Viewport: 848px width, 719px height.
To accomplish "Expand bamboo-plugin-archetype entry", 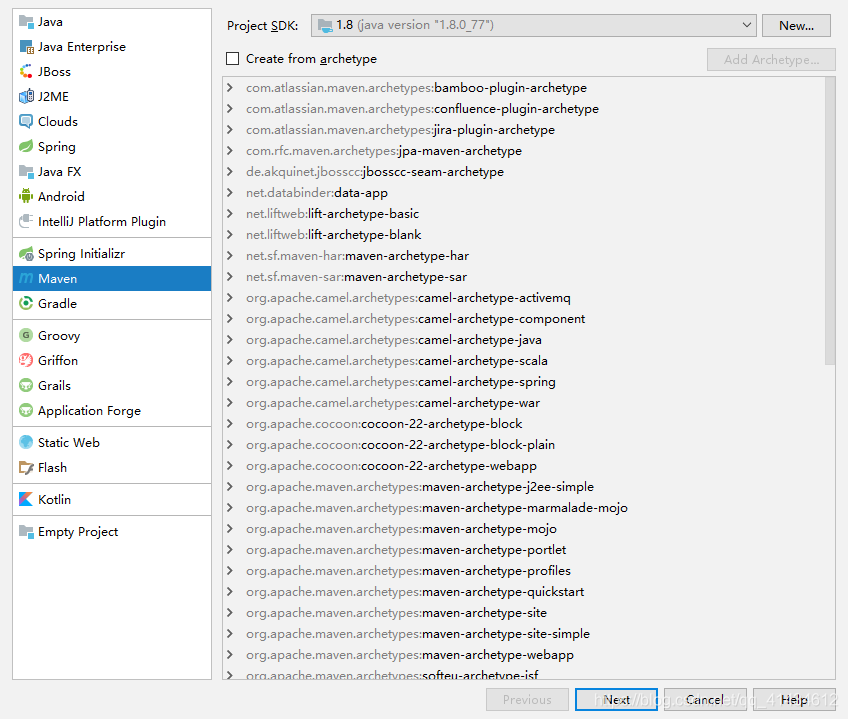I will [x=230, y=88].
